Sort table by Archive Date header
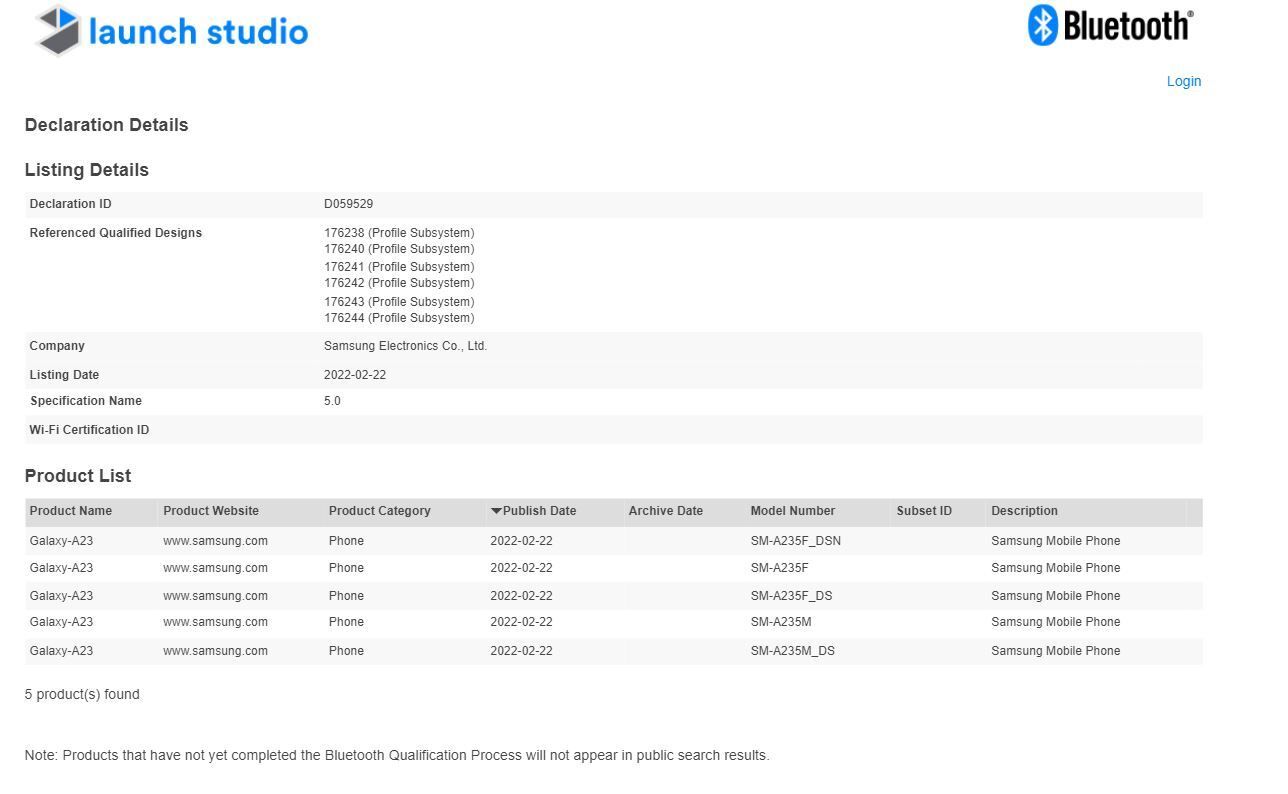The image size is (1288, 794). coord(665,511)
